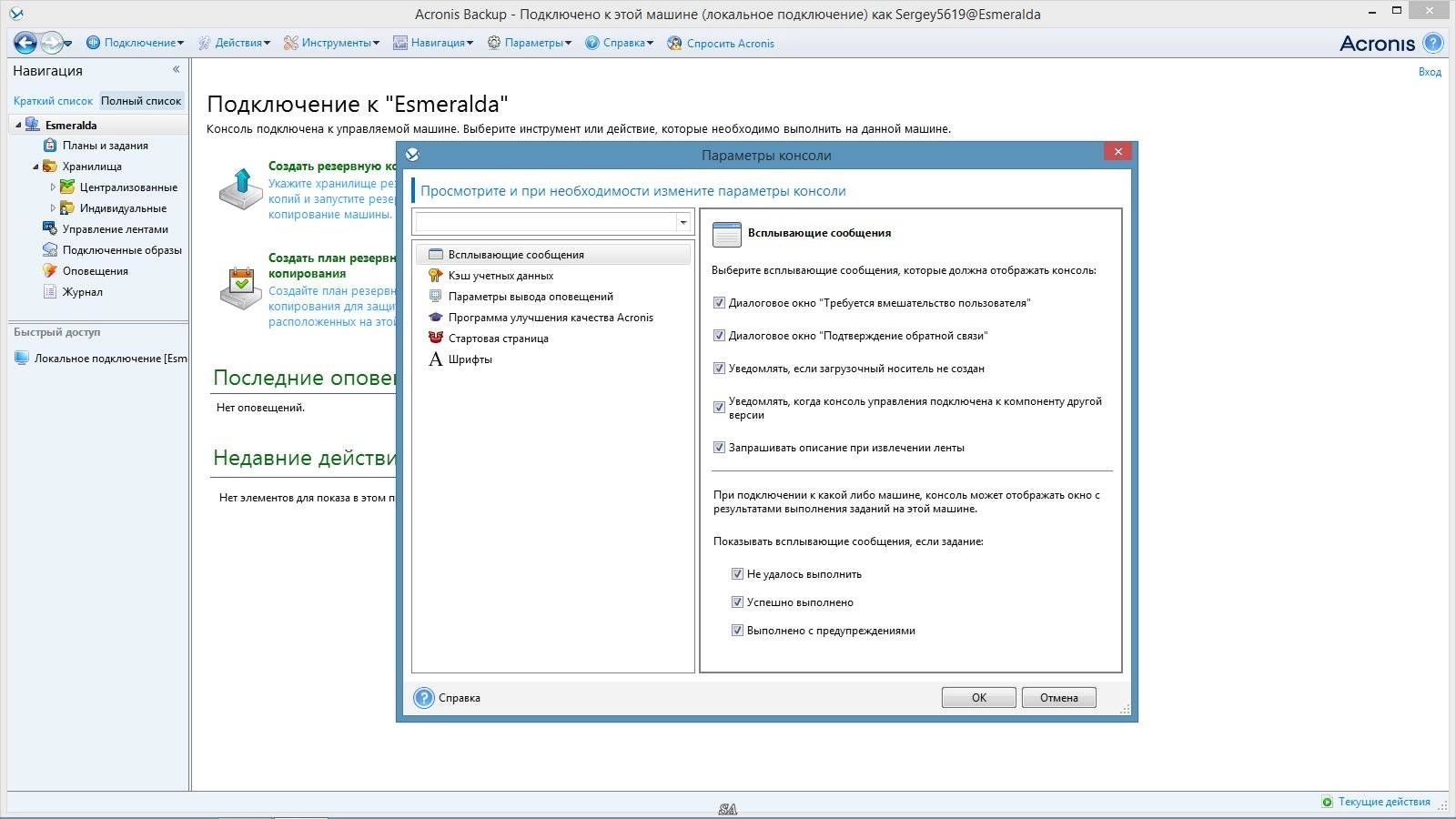Click Создать резервную копию link
The width and height of the screenshot is (1456, 819).
331,167
